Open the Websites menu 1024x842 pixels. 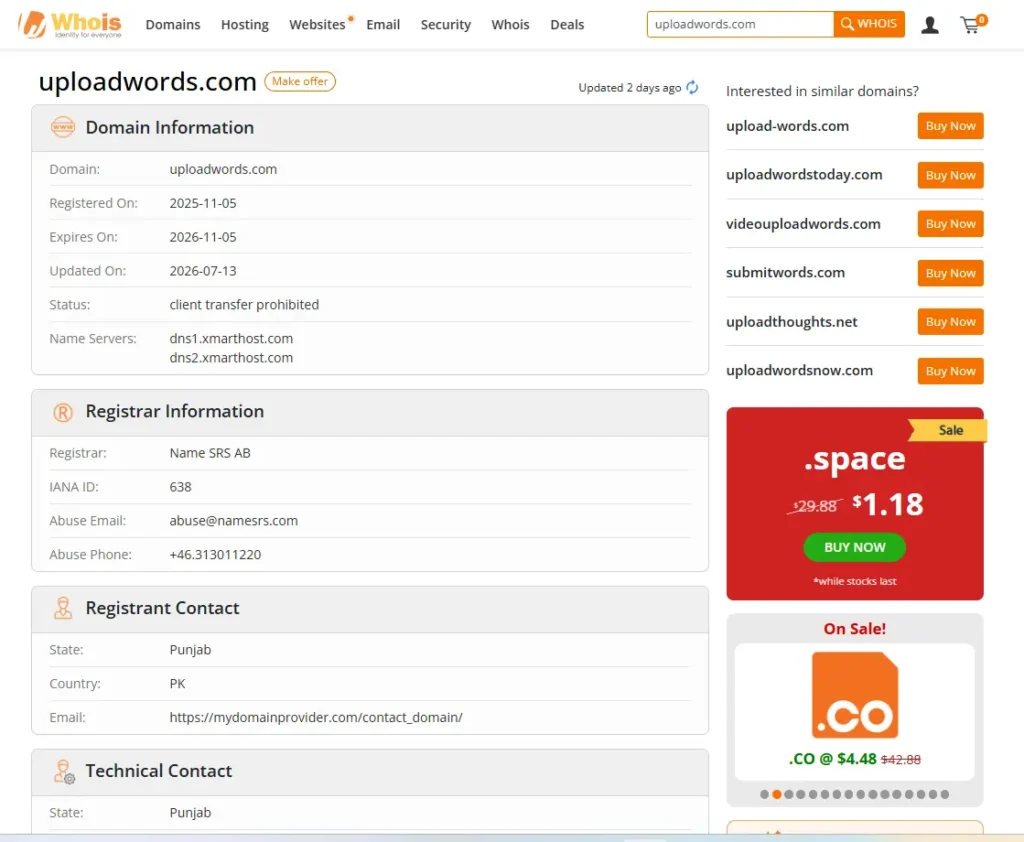pyautogui.click(x=317, y=25)
